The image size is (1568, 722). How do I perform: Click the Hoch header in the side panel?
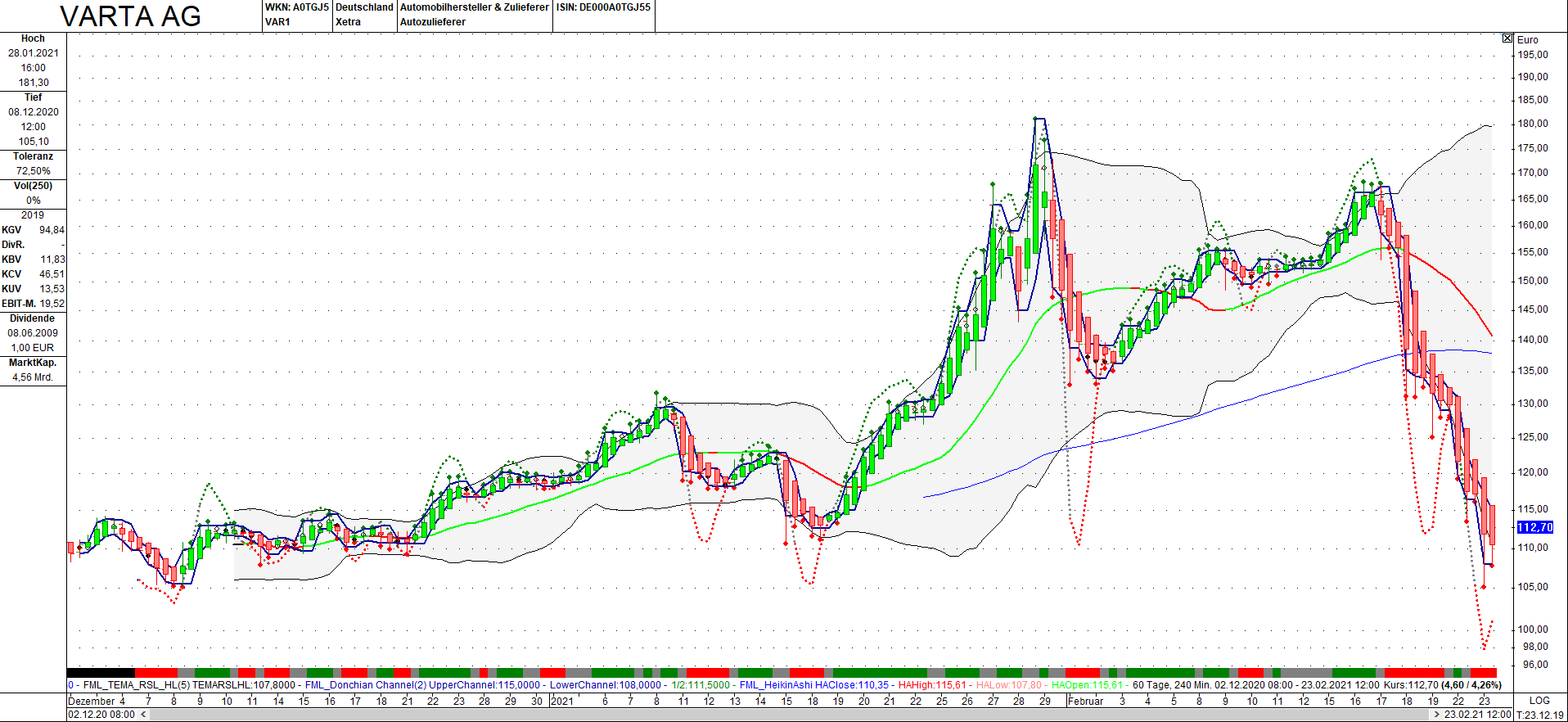[x=33, y=38]
